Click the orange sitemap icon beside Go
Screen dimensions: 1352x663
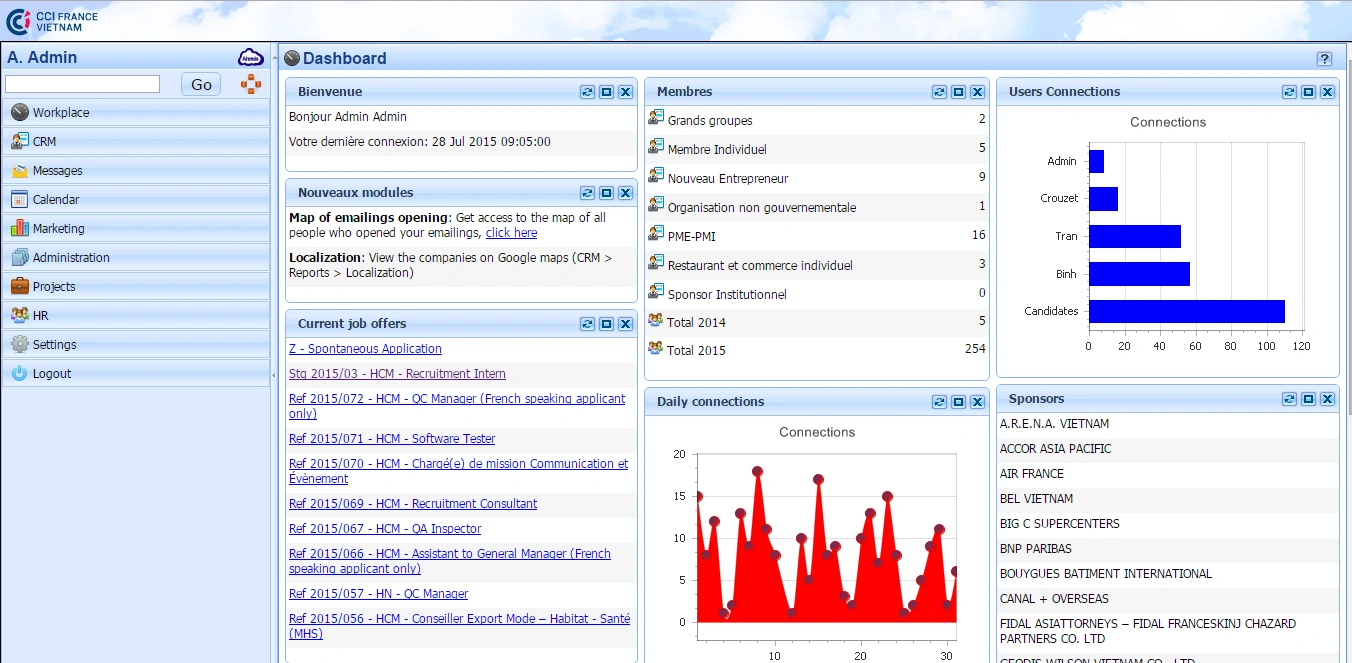[x=250, y=84]
